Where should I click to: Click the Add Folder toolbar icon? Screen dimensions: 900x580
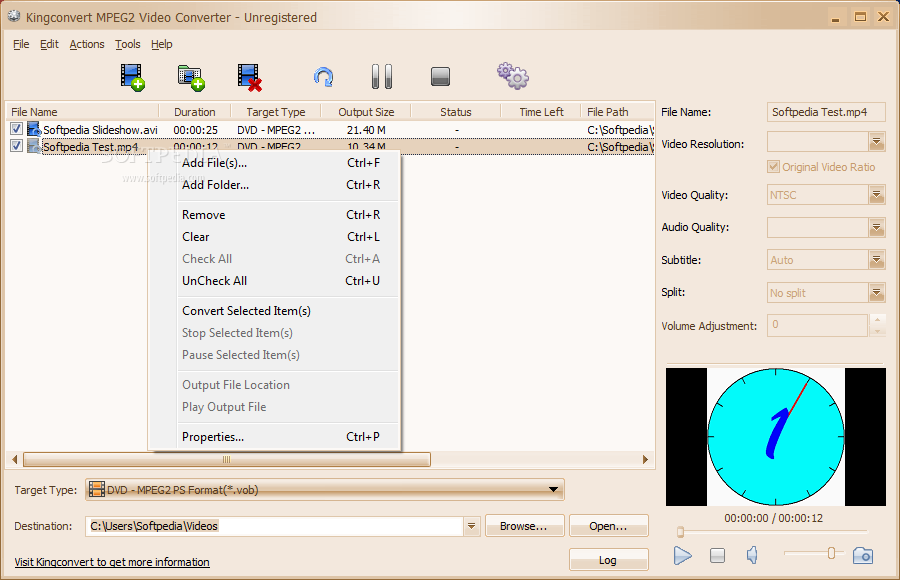[x=191, y=78]
